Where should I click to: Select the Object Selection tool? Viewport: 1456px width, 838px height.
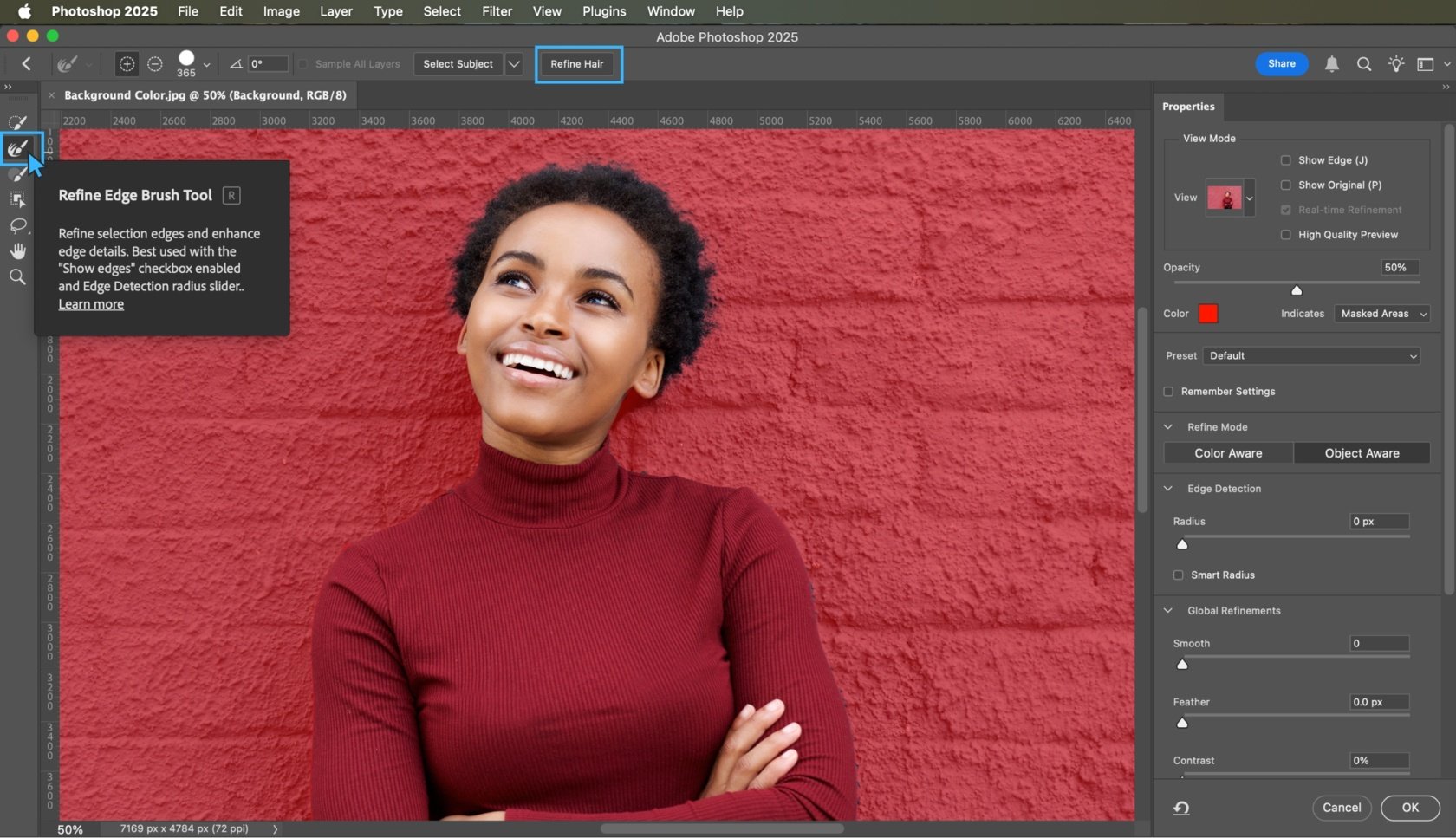(x=18, y=199)
